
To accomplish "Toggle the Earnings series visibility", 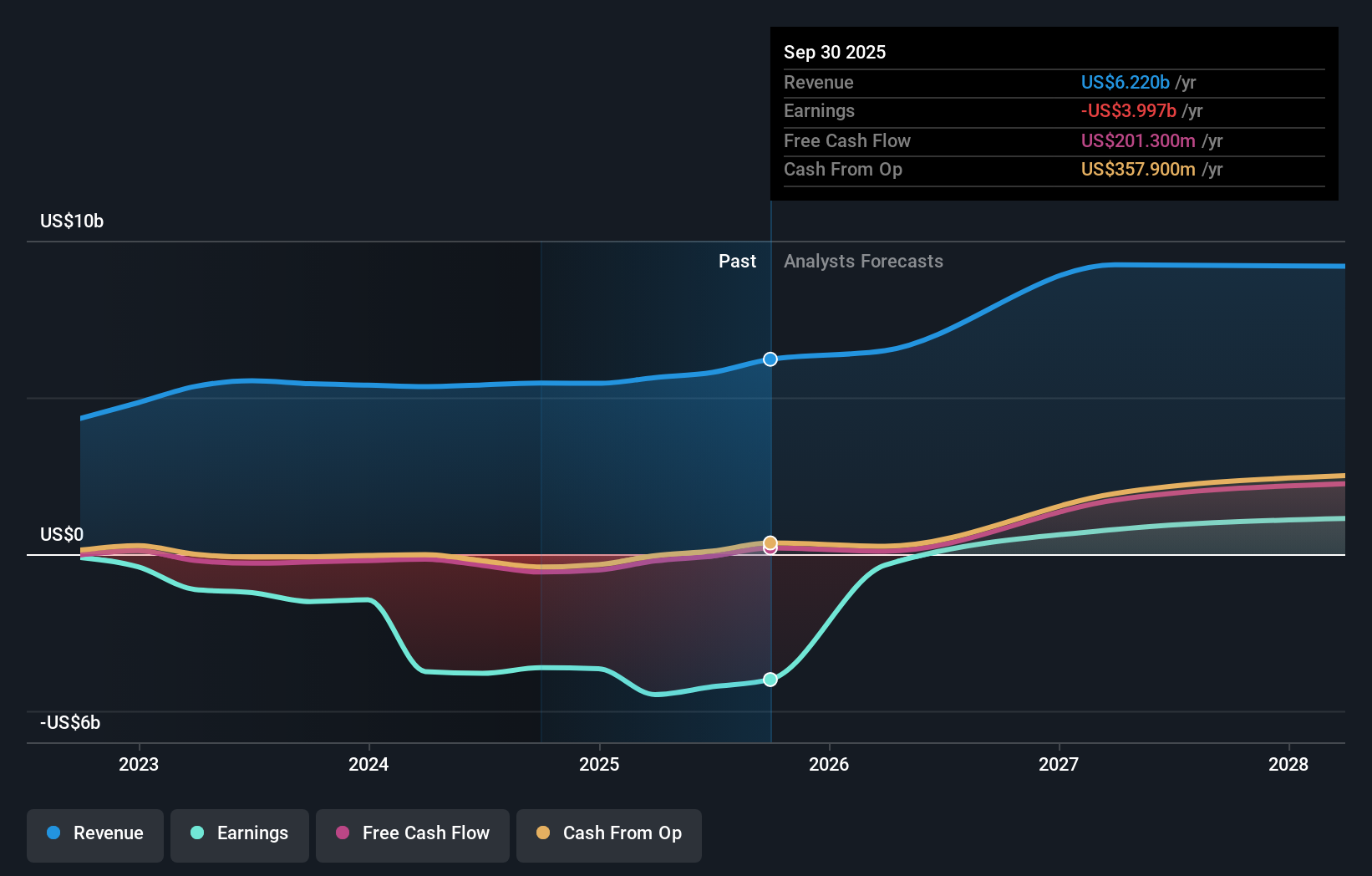I will pyautogui.click(x=239, y=833).
